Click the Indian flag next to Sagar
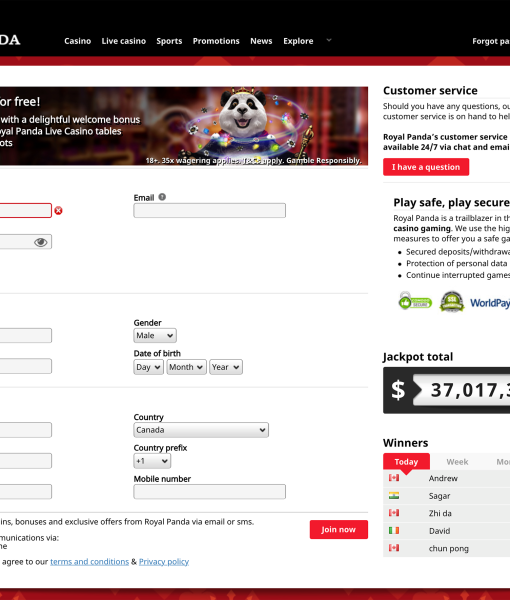The image size is (510, 600). (x=394, y=496)
